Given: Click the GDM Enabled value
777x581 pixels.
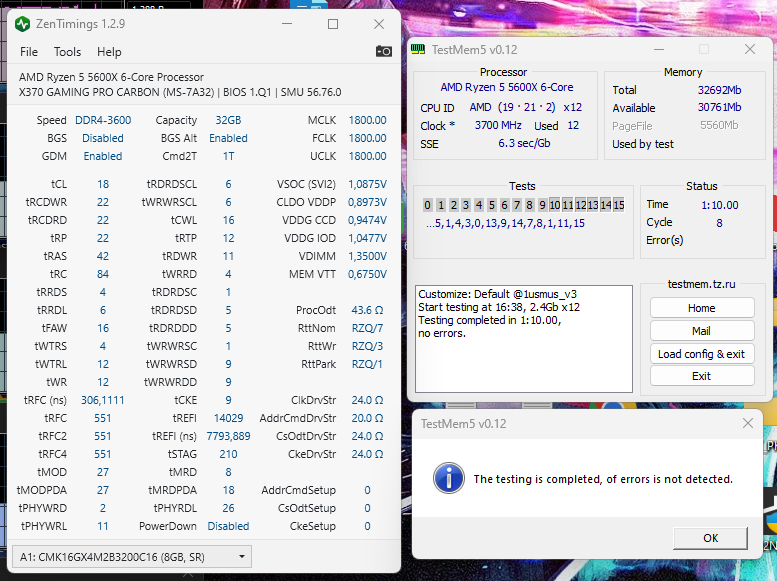Looking at the screenshot, I should click(x=103, y=156).
